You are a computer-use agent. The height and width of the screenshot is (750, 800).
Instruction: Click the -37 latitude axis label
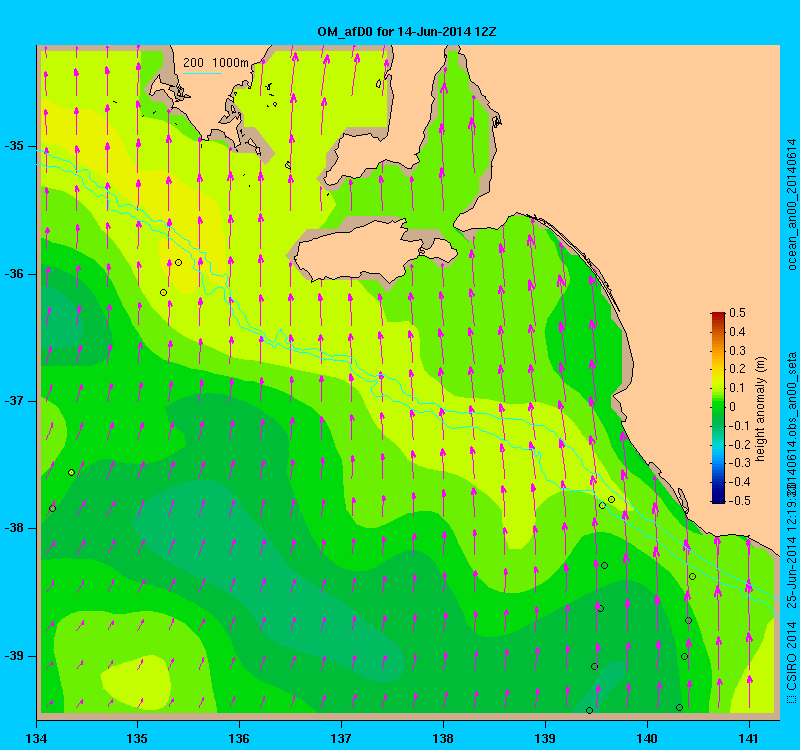point(14,401)
